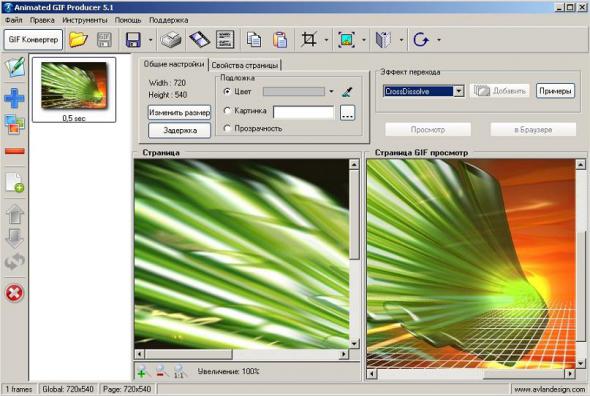The height and width of the screenshot is (396, 590).
Task: Click the floppy disk save icon
Action: click(133, 40)
